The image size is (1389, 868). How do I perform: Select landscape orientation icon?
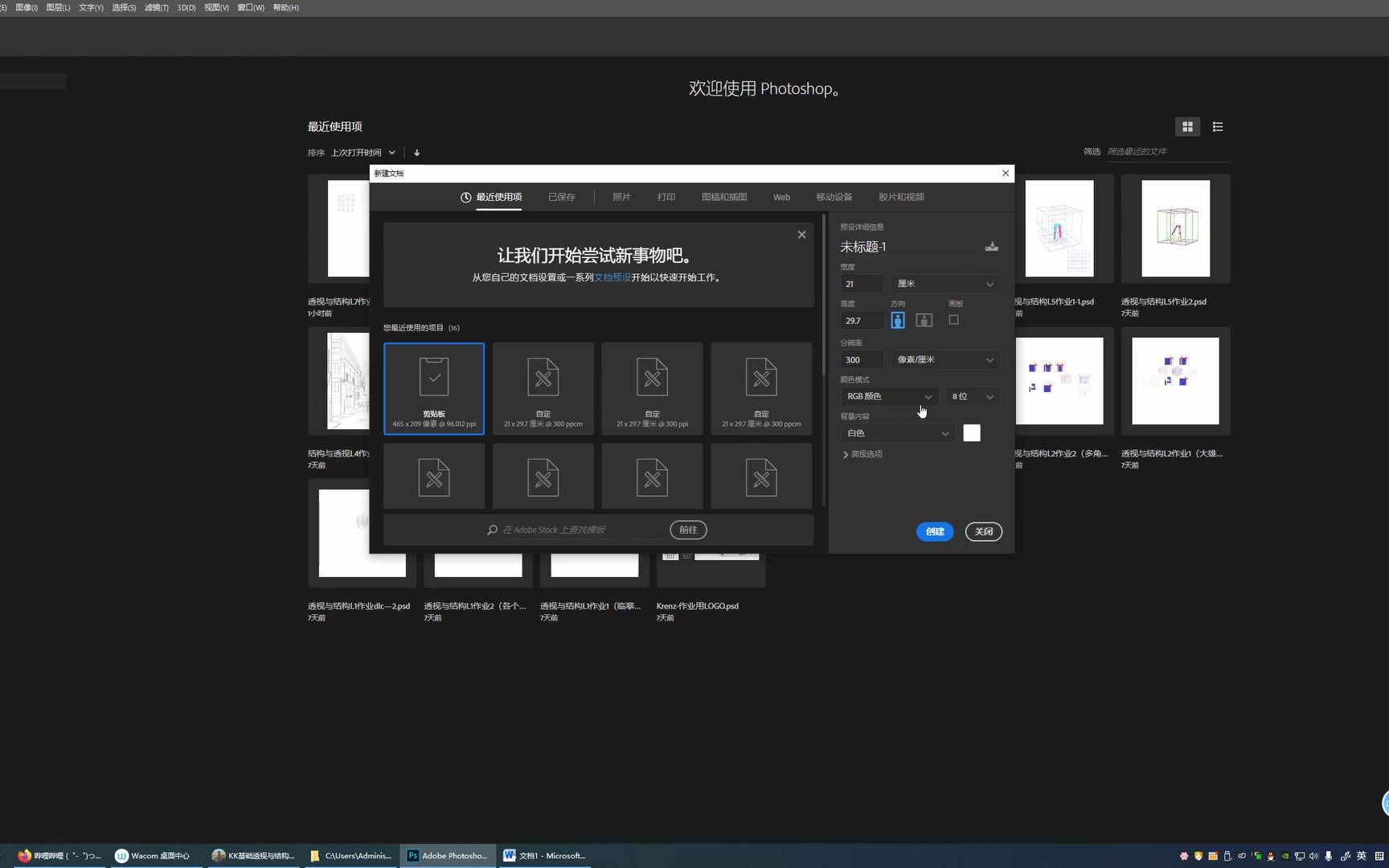924,320
